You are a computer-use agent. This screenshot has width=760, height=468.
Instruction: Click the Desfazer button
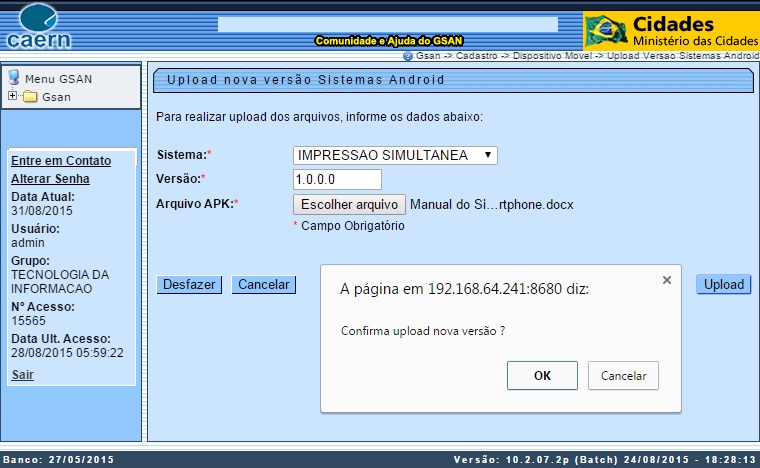(189, 285)
